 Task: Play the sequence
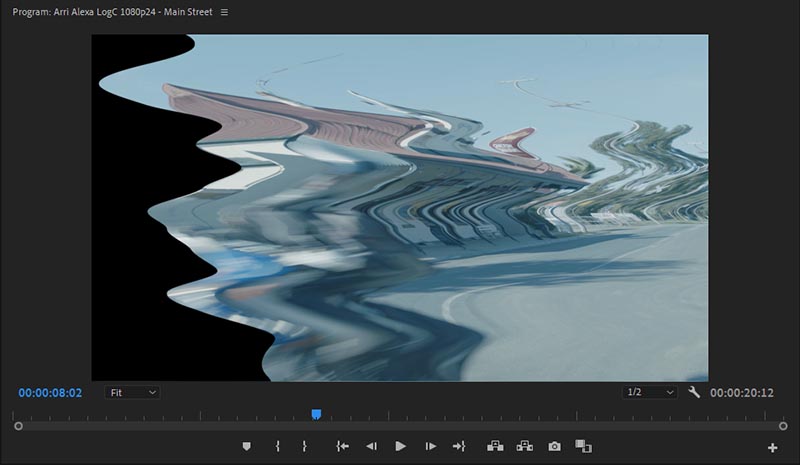coord(401,447)
